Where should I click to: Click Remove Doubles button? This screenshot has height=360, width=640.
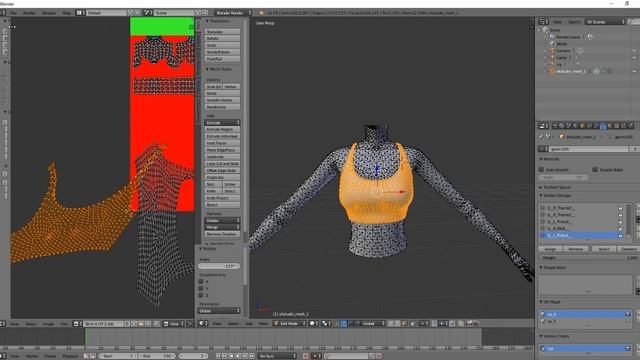pos(222,234)
